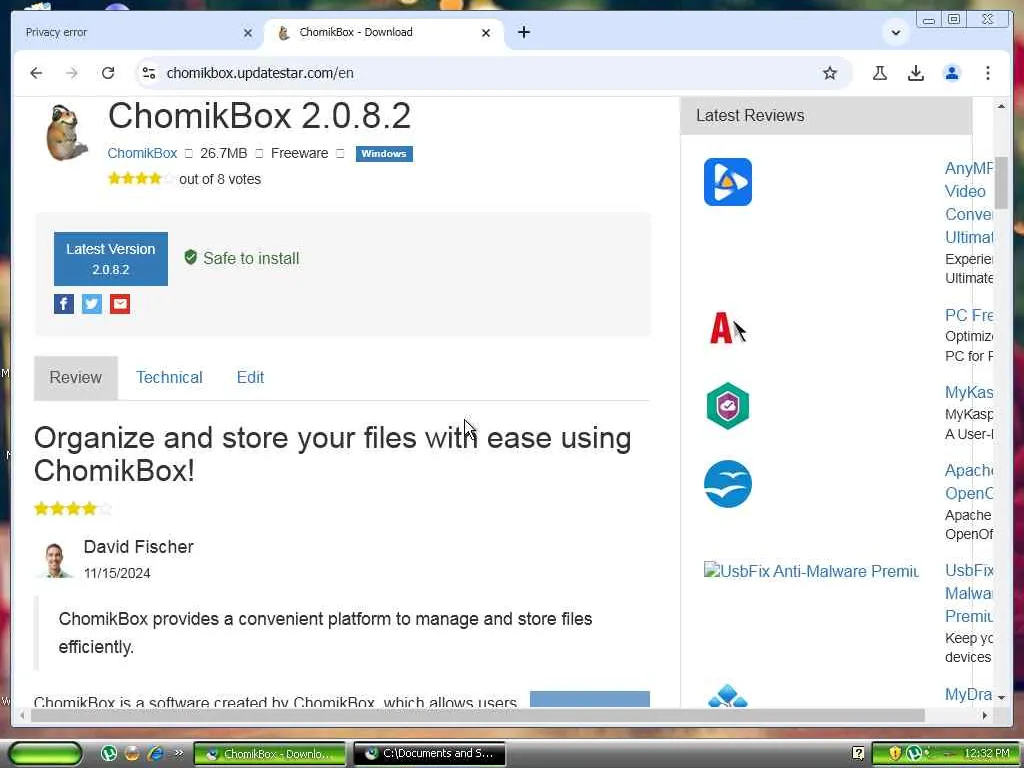Click the forward navigation arrow
This screenshot has height=768, width=1024.
[x=72, y=73]
